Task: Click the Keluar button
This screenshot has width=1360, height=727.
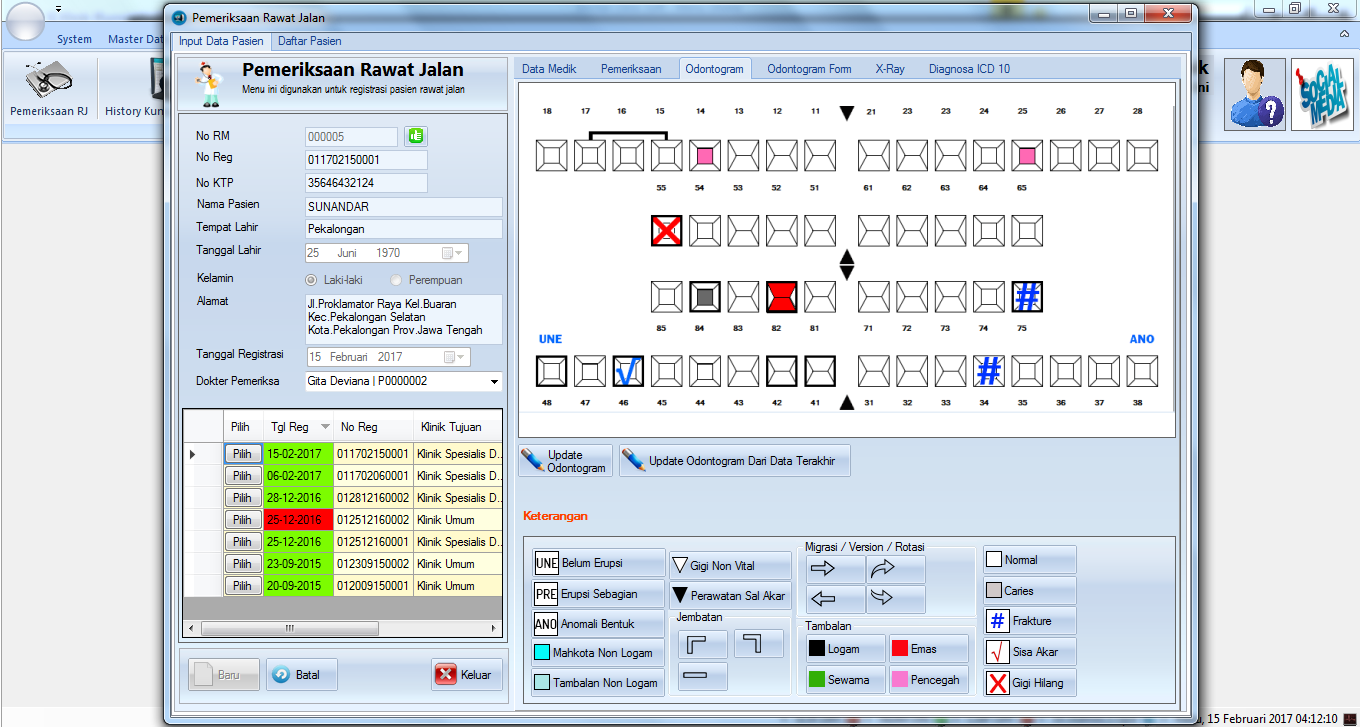Action: [x=465, y=675]
